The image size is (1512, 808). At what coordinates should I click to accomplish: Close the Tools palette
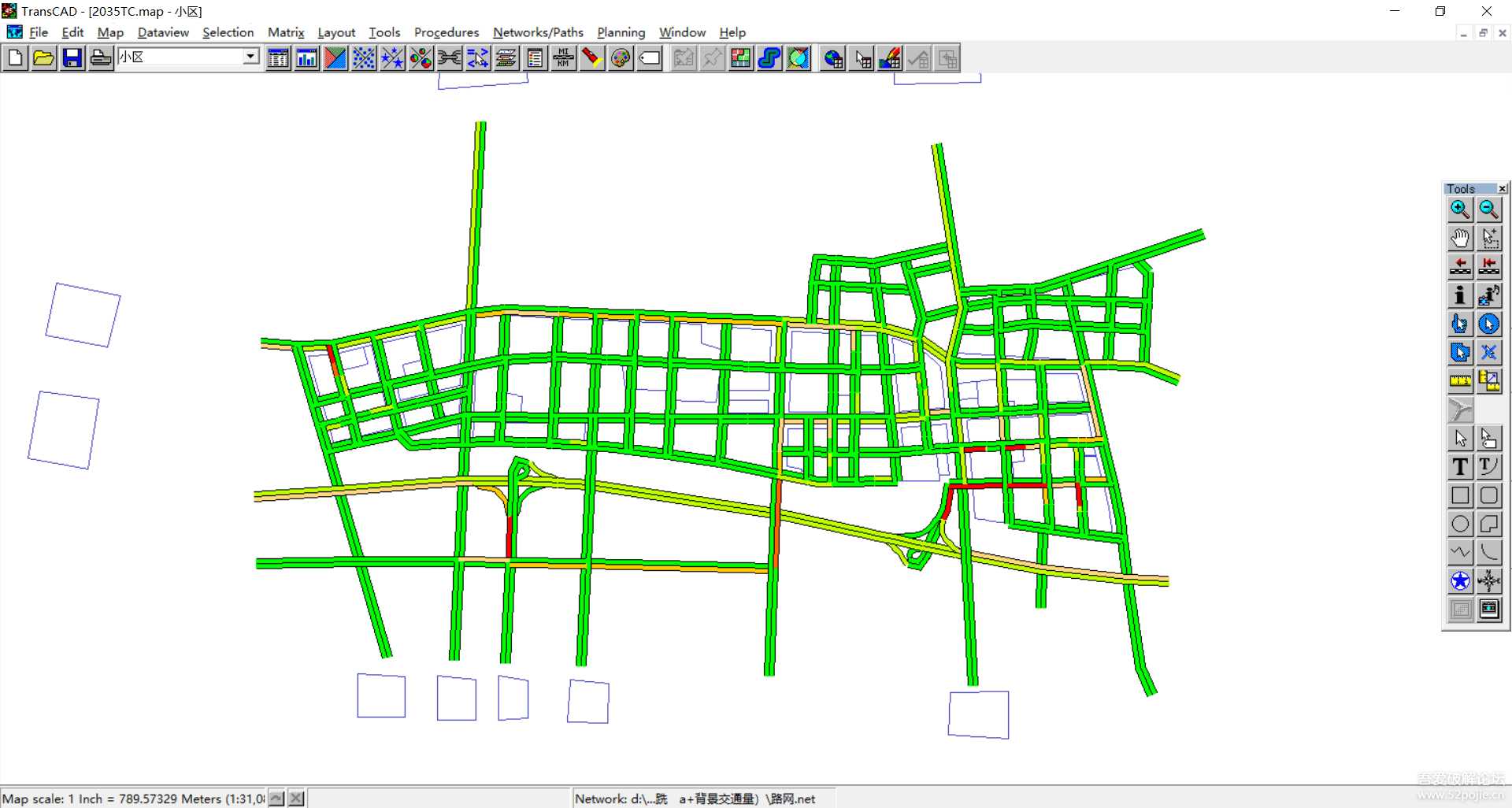1502,188
